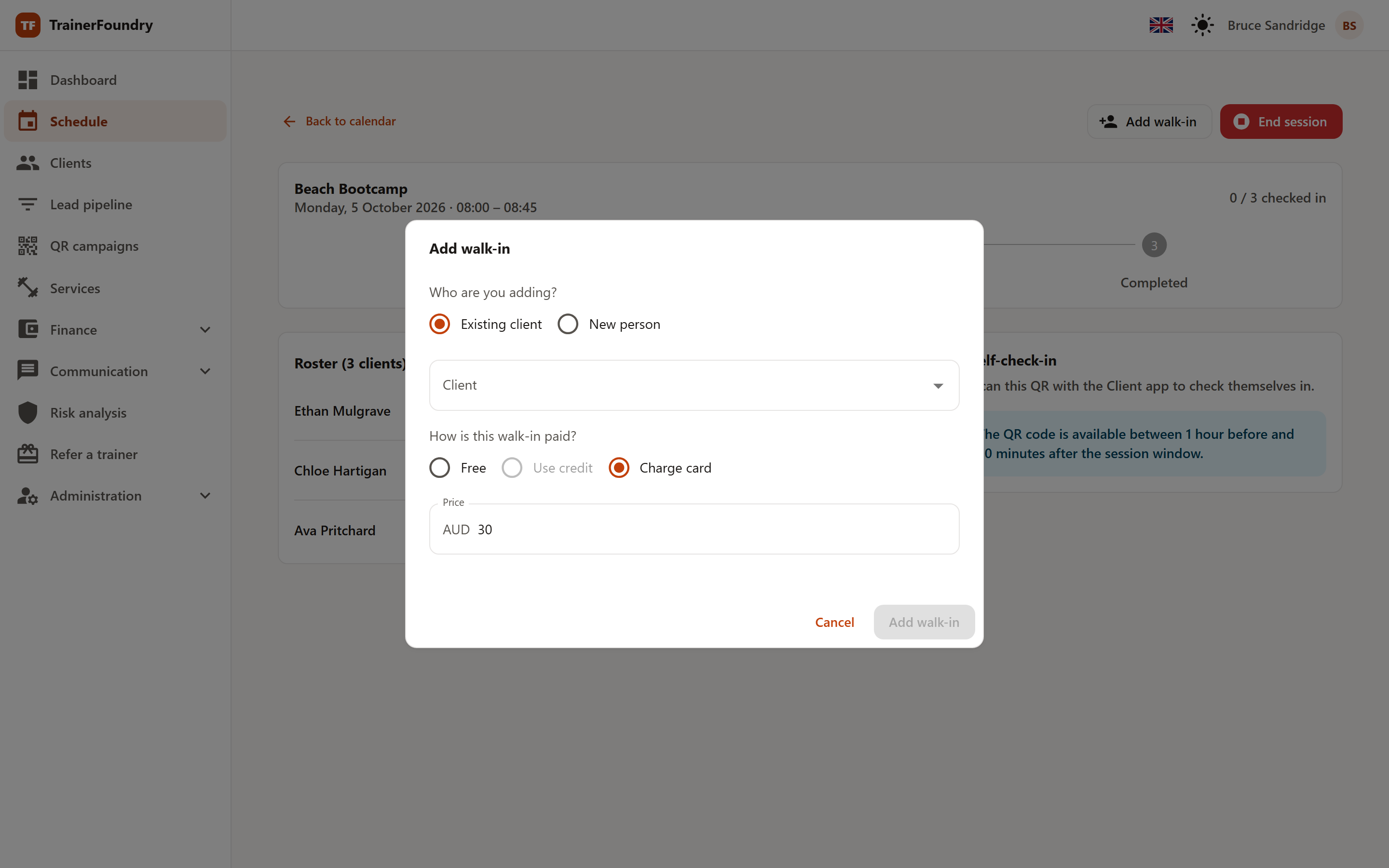Image resolution: width=1389 pixels, height=868 pixels.
Task: Open the BS user avatar
Action: (x=1349, y=25)
